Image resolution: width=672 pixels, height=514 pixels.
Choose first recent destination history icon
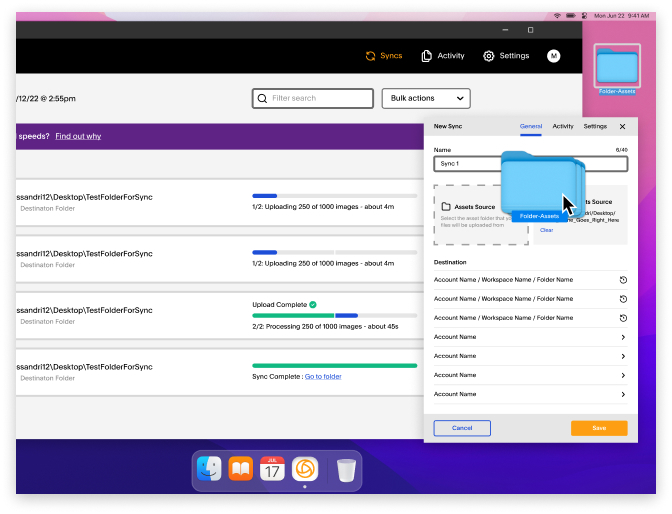pyautogui.click(x=623, y=280)
